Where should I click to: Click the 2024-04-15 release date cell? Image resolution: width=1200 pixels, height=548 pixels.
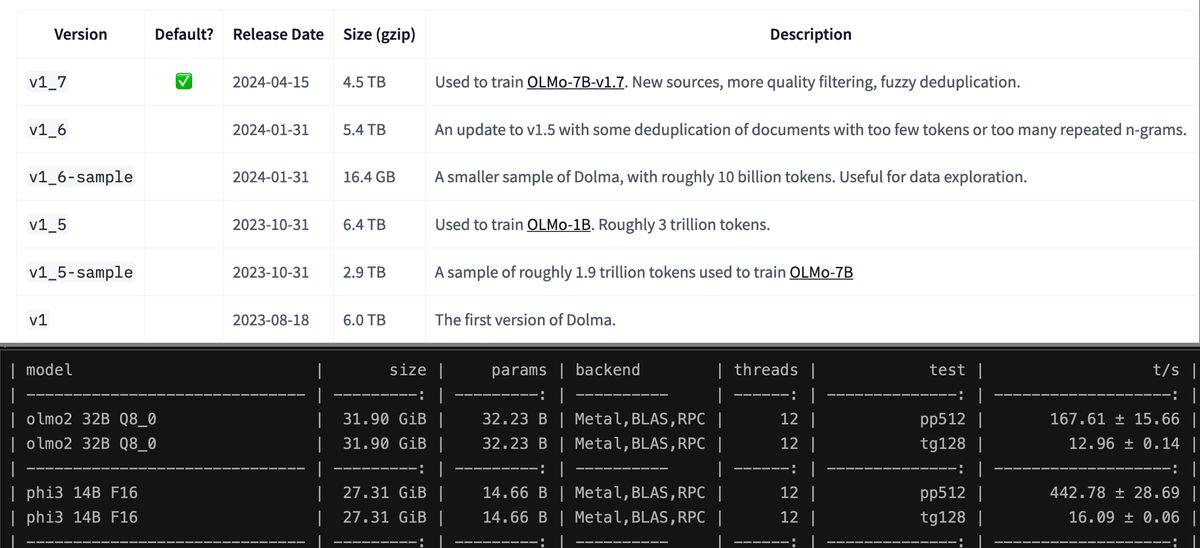tap(270, 82)
